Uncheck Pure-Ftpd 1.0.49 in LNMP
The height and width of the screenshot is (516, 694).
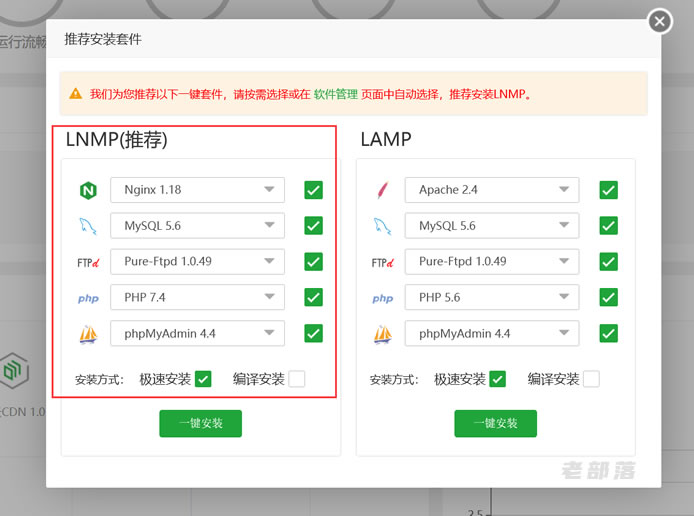pyautogui.click(x=313, y=262)
